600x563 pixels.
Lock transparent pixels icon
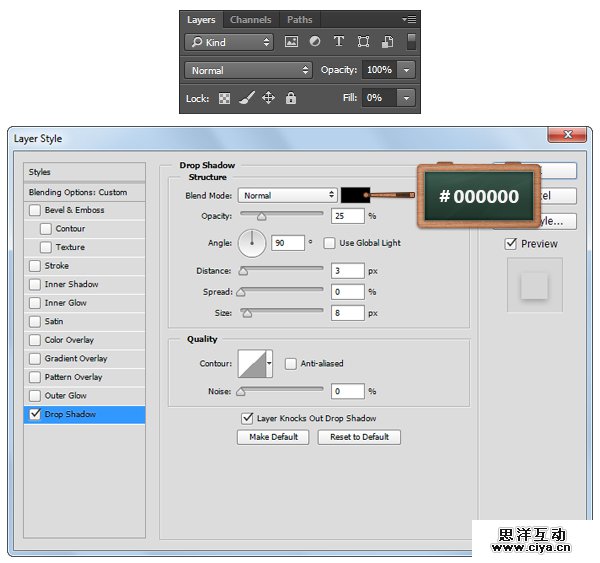pos(226,98)
